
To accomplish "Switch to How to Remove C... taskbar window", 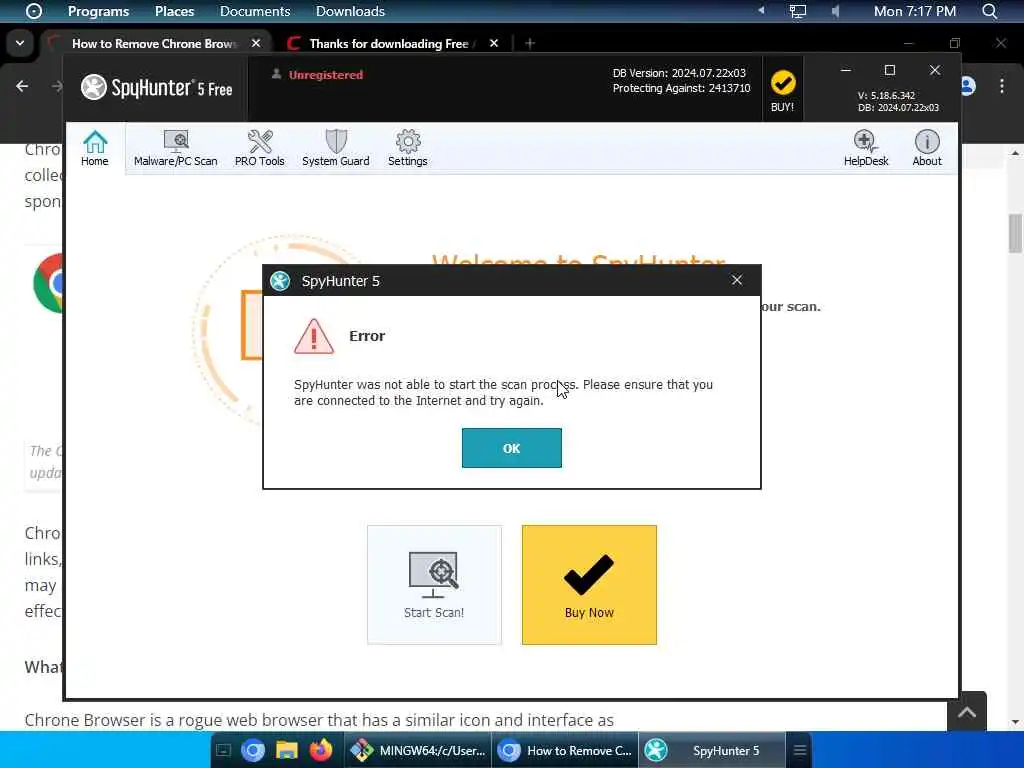I will tap(566, 750).
